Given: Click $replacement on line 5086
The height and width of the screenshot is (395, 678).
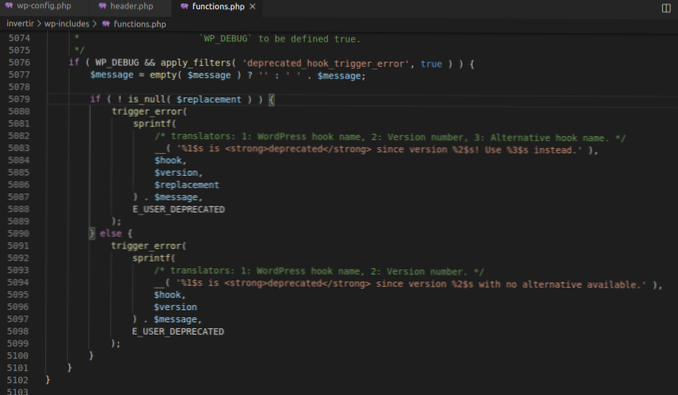Looking at the screenshot, I should (187, 185).
